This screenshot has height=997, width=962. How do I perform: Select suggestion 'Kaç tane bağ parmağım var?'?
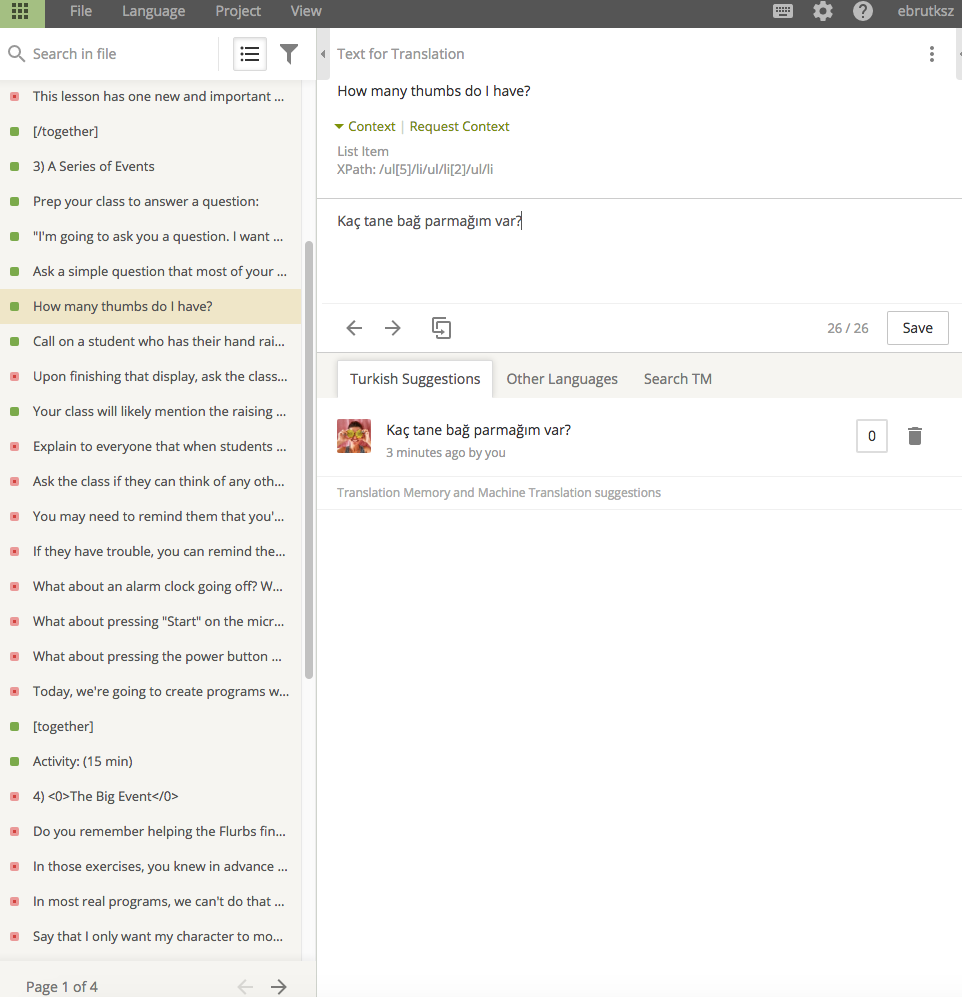479,430
